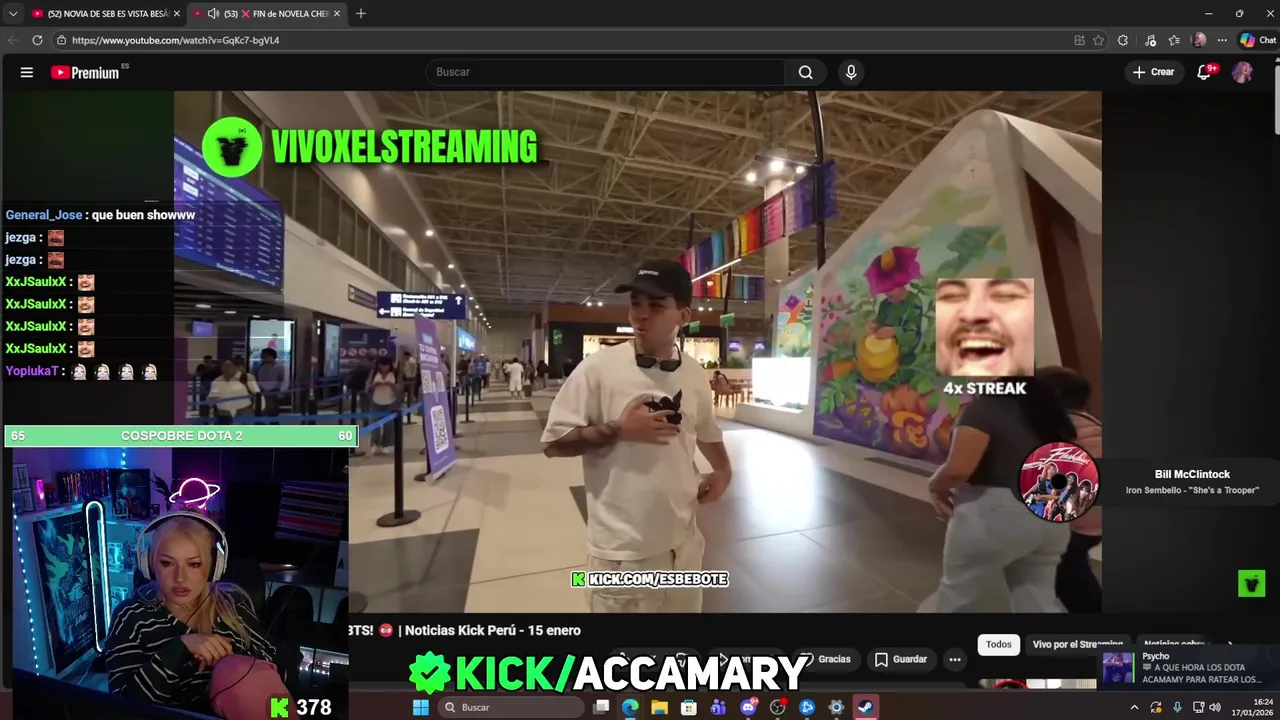Image resolution: width=1280 pixels, height=720 pixels.
Task: Open the browser profile avatar
Action: point(1199,40)
